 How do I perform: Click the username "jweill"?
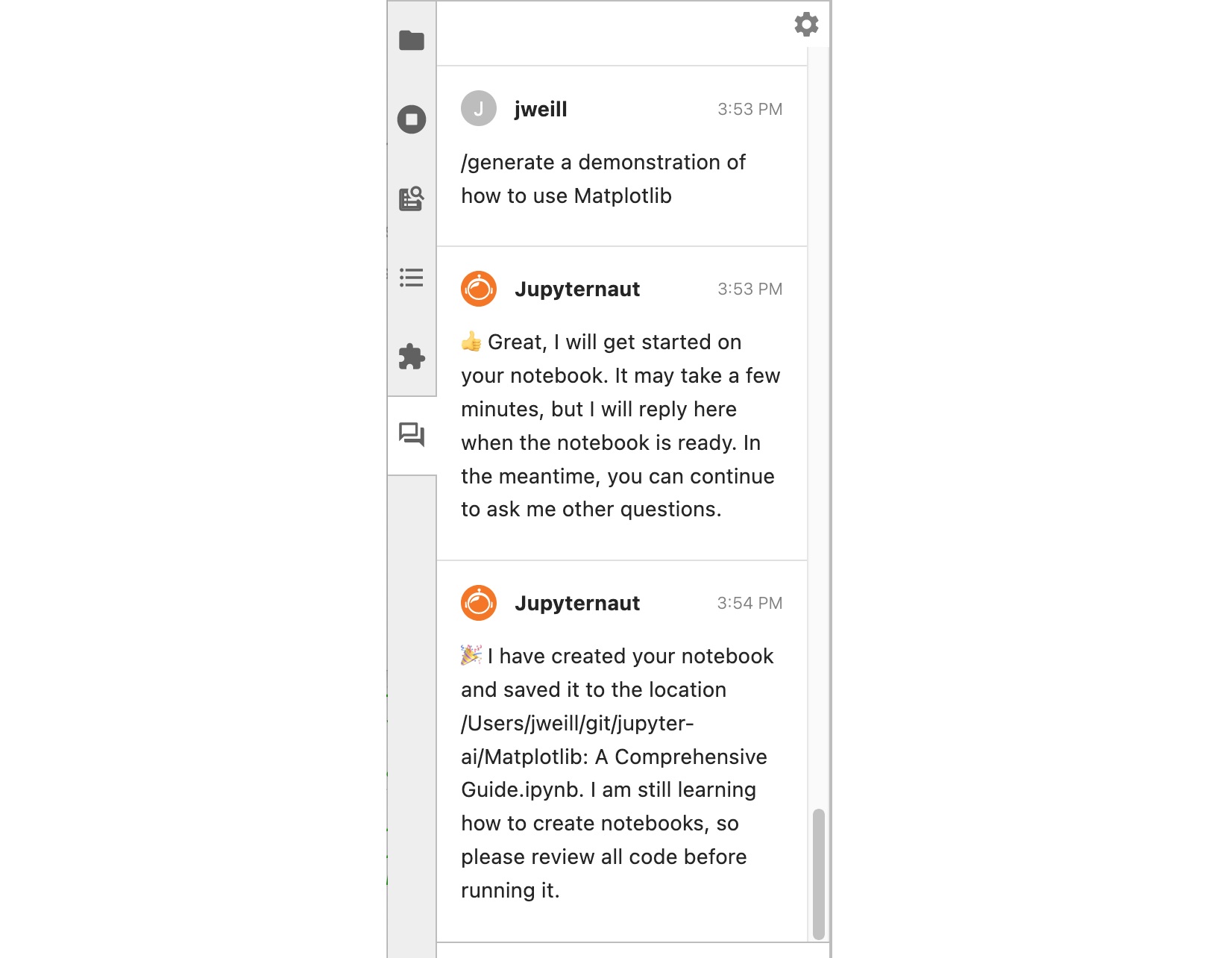(x=541, y=109)
